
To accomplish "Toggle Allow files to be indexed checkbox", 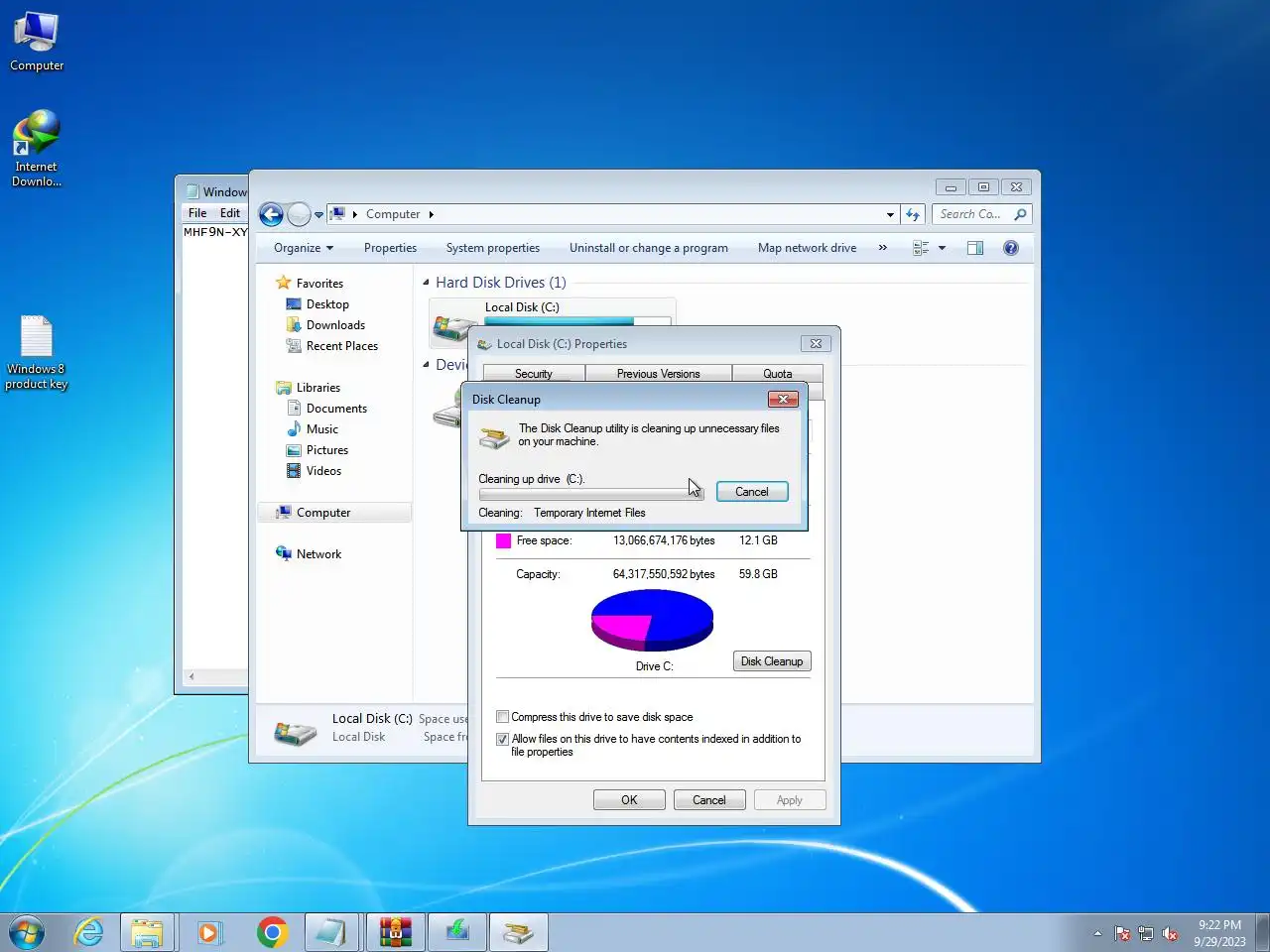I will pos(503,739).
